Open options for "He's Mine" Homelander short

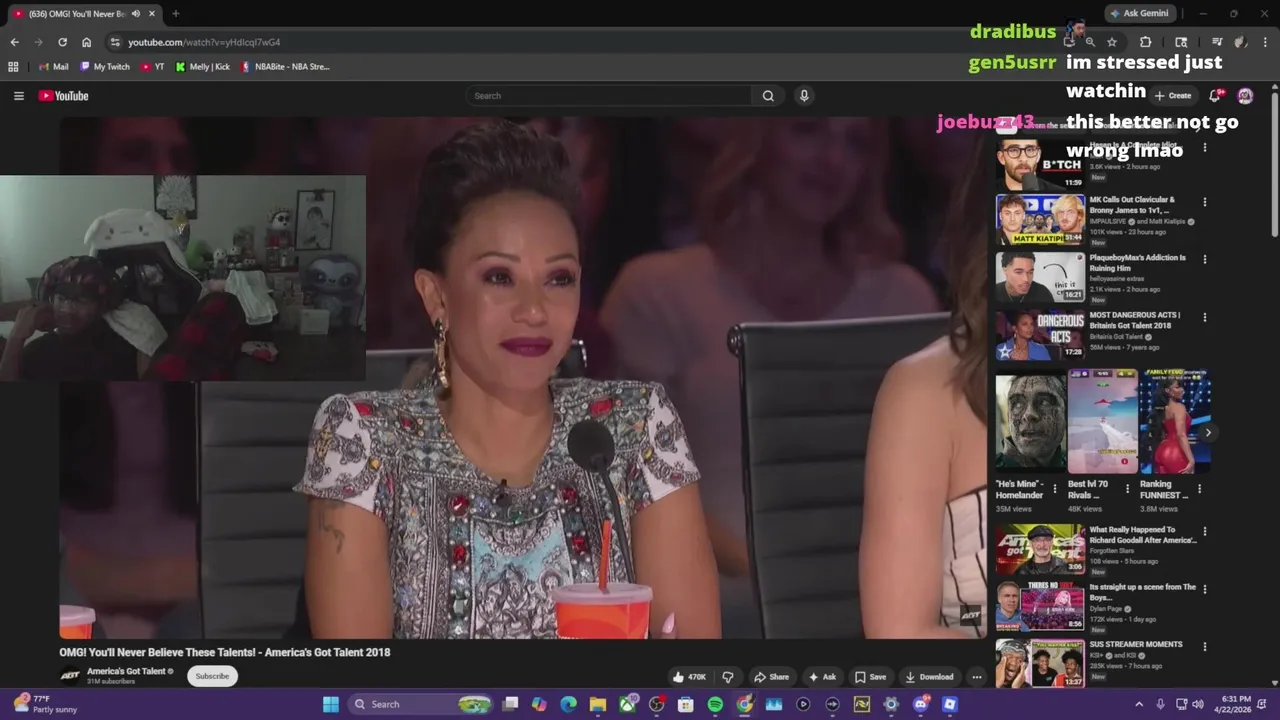[1054, 489]
